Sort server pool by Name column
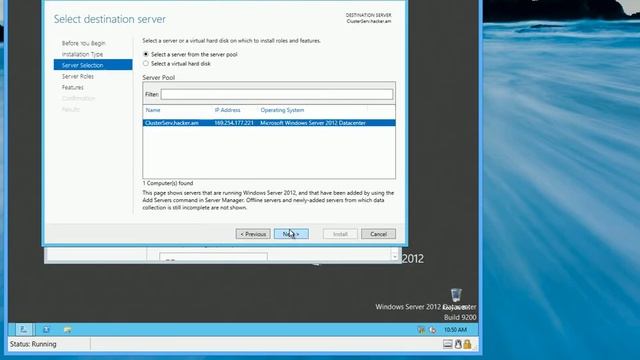 [153, 110]
